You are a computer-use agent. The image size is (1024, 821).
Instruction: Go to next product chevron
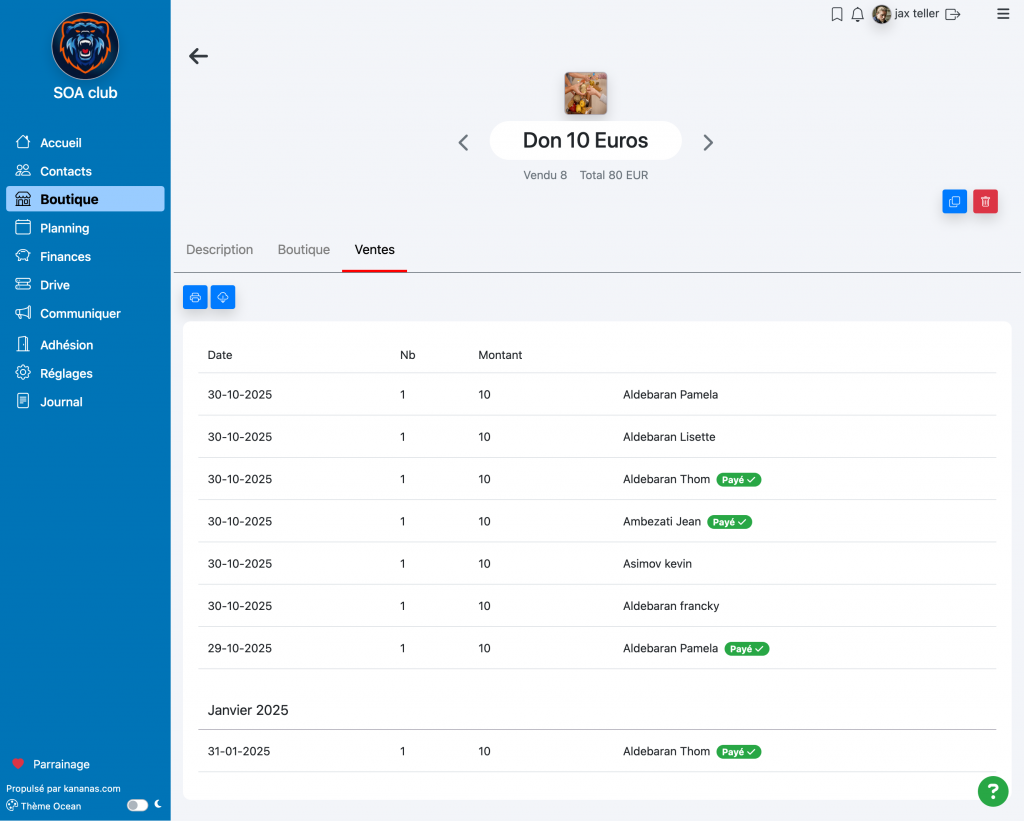click(x=708, y=143)
